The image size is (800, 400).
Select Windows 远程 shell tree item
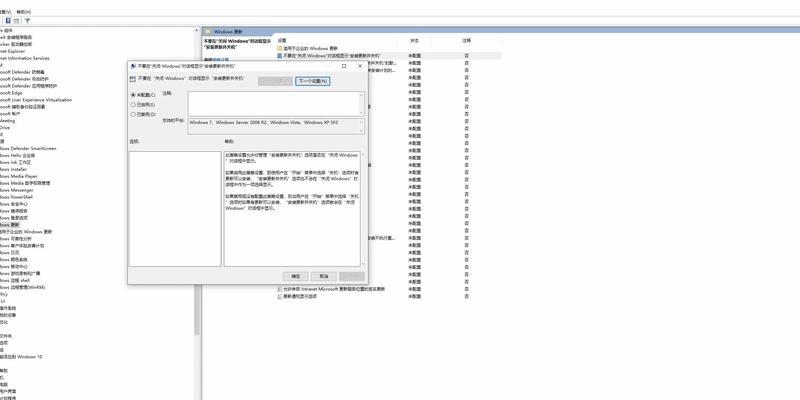[15, 281]
